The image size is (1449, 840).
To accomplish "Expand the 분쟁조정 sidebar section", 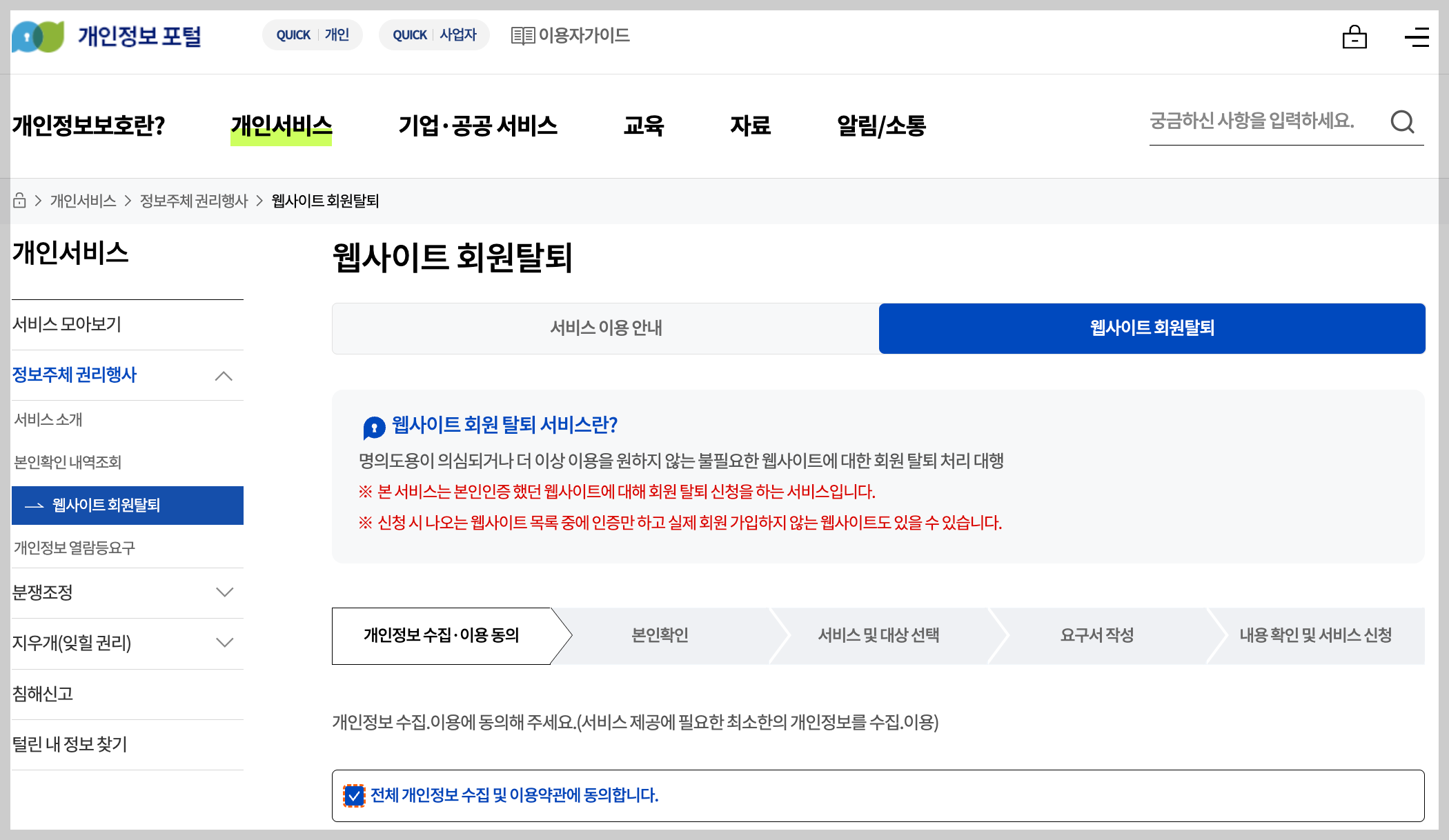I will pos(224,592).
